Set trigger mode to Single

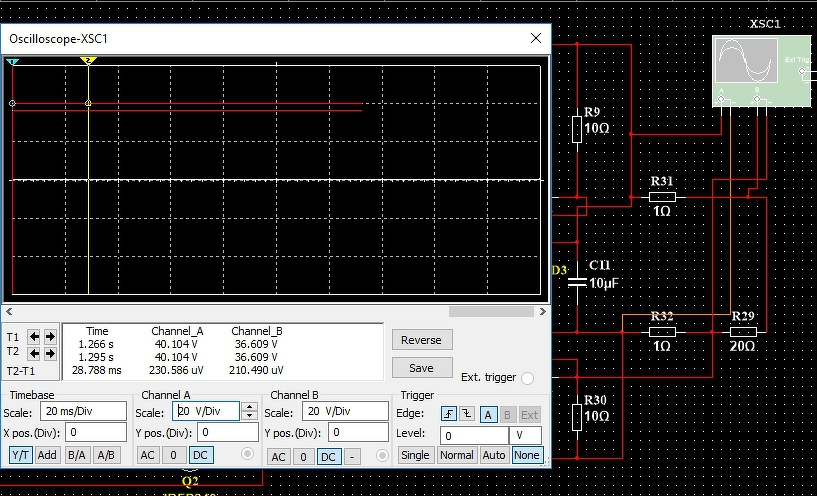(x=415, y=455)
